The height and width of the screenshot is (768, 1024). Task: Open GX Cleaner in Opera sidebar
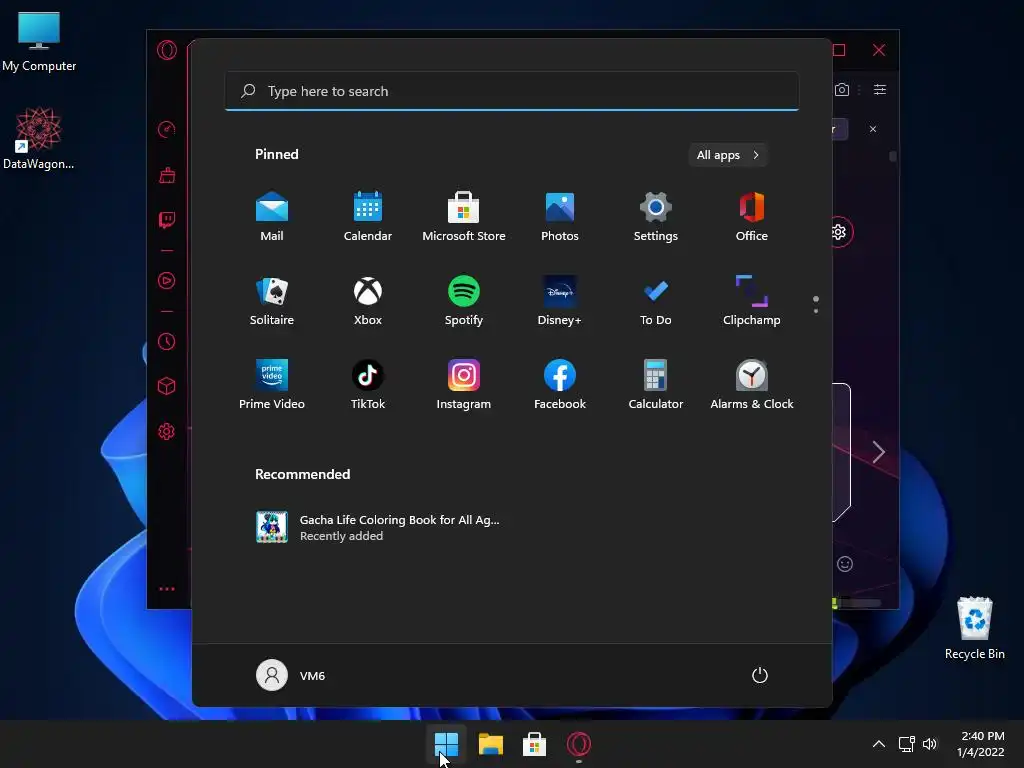(x=167, y=174)
